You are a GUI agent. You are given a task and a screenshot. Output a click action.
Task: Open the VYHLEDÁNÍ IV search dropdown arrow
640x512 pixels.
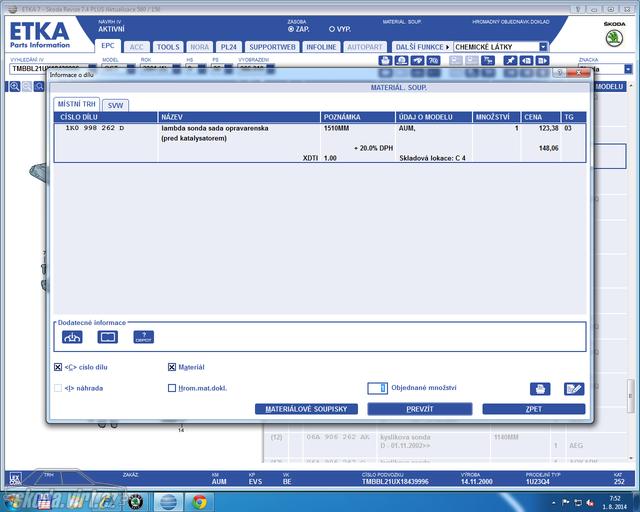(x=93, y=69)
